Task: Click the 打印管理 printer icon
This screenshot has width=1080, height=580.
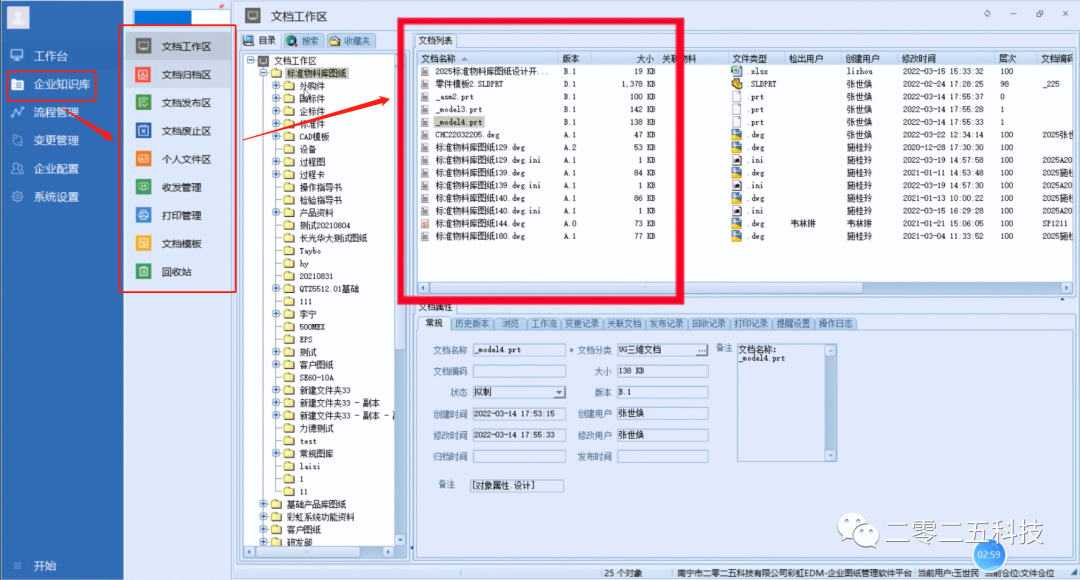Action: (x=144, y=215)
